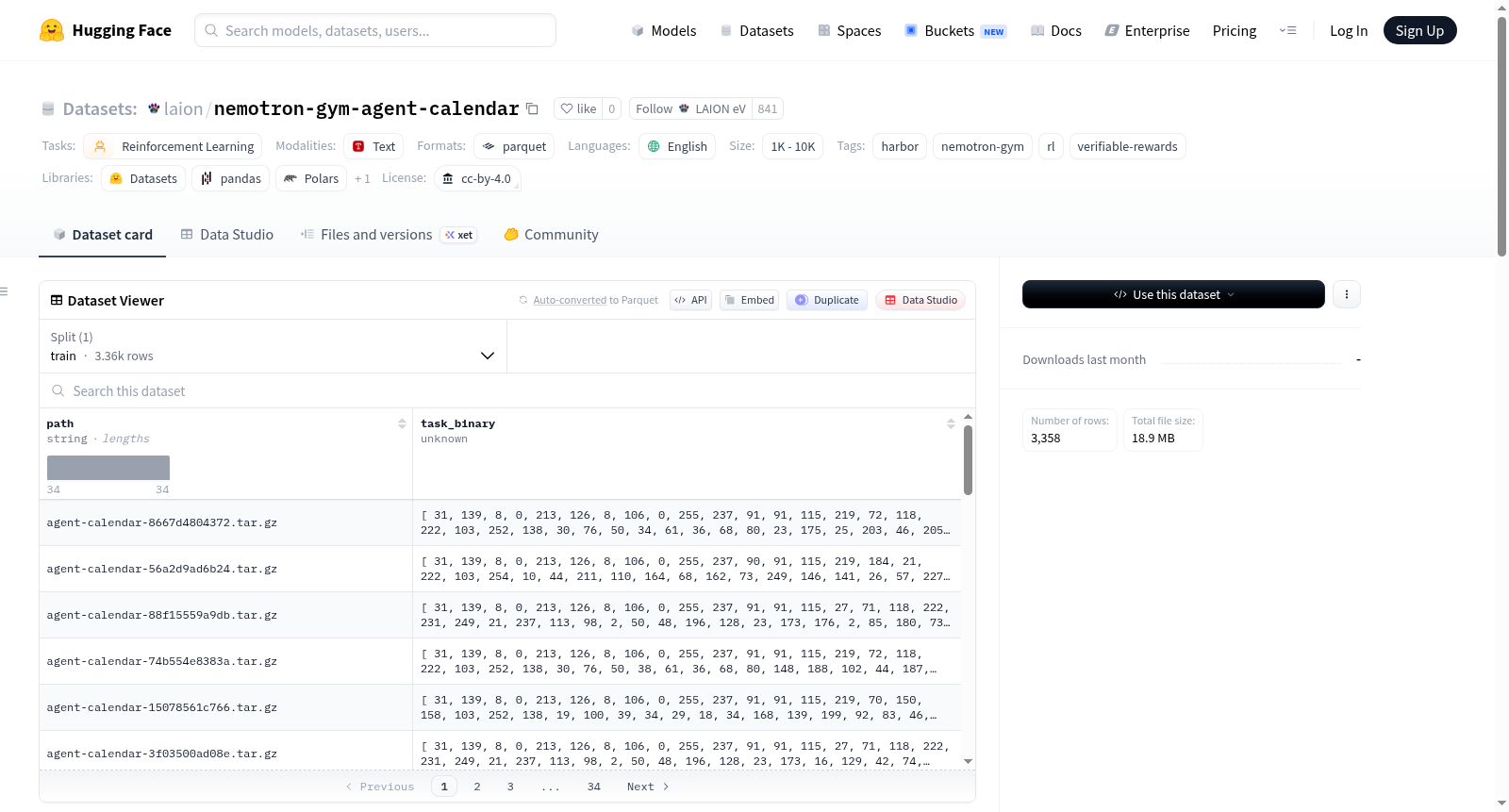Select row agent-calendar-88f15559a9db.tar.gz

(x=500, y=615)
